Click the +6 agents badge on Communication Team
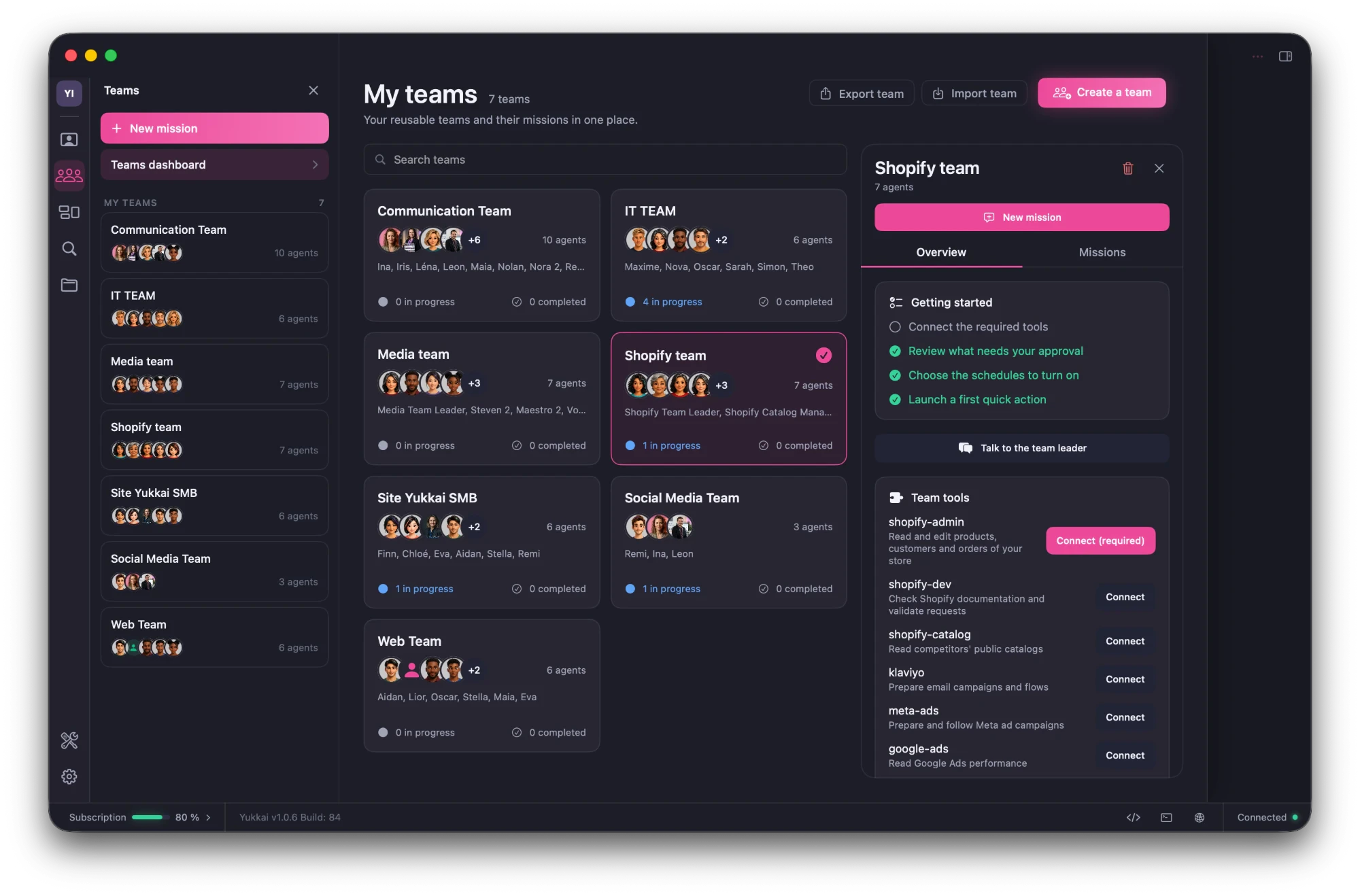The height and width of the screenshot is (896, 1360). (474, 240)
